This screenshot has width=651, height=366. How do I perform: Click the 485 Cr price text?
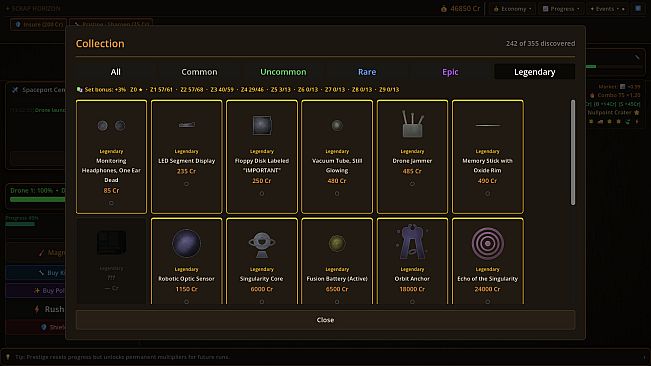coord(412,171)
